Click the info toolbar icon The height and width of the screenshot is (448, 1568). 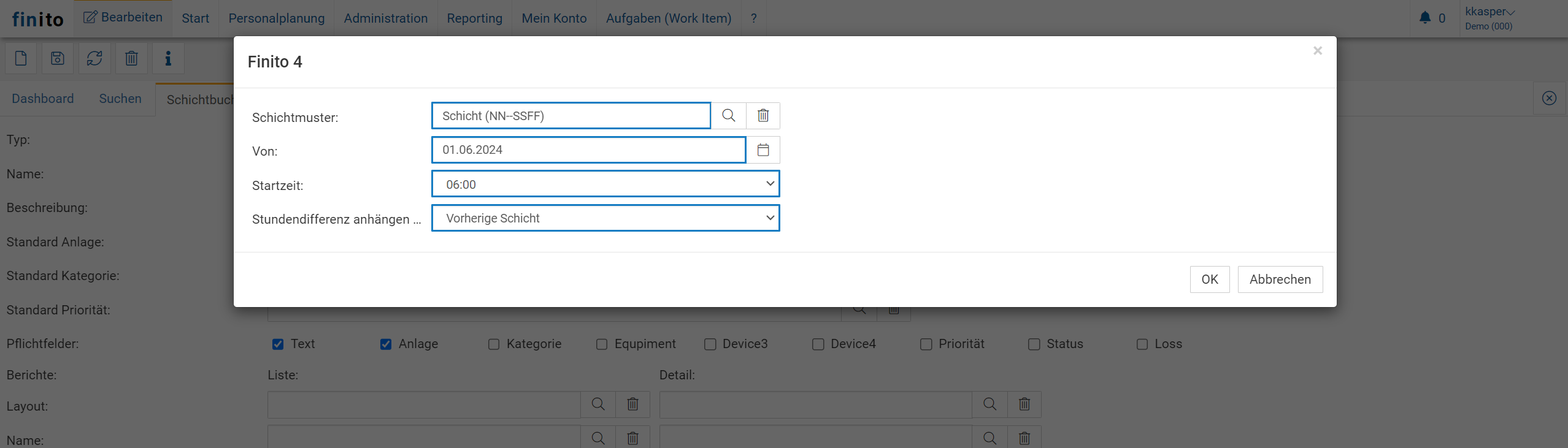(x=168, y=59)
